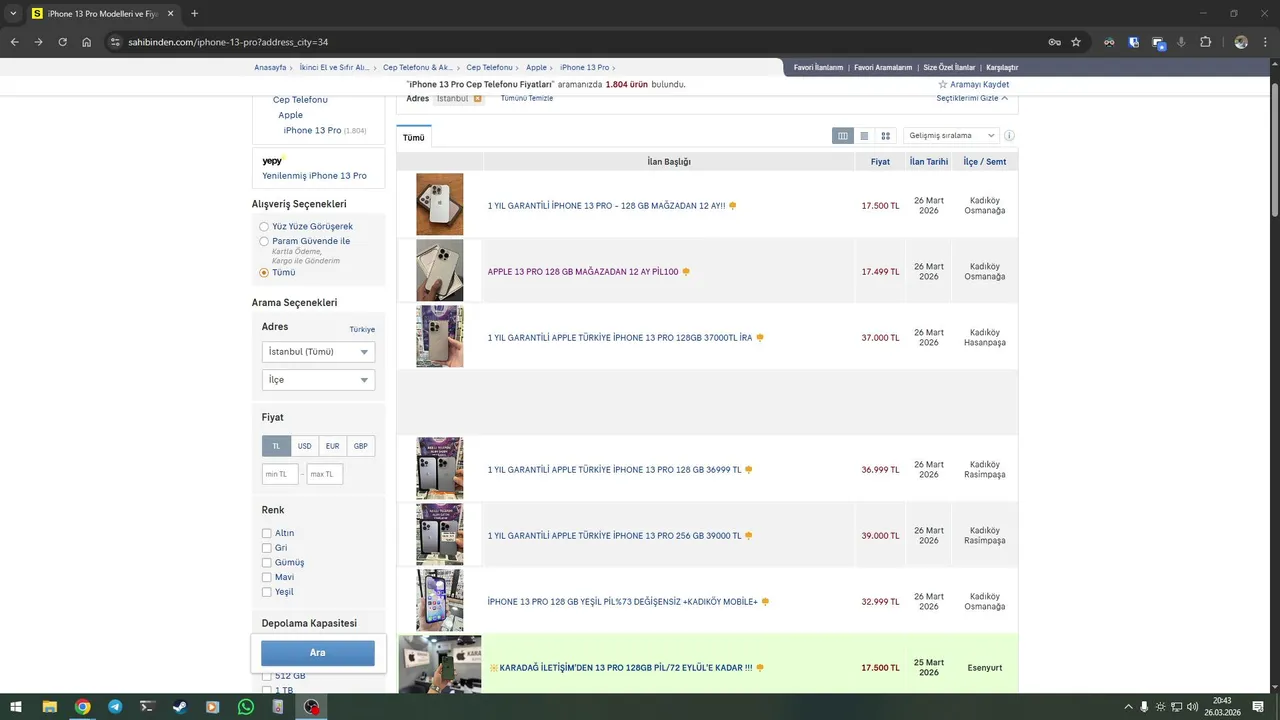Check the Gümüş color filter
1280x720 pixels.
point(266,563)
